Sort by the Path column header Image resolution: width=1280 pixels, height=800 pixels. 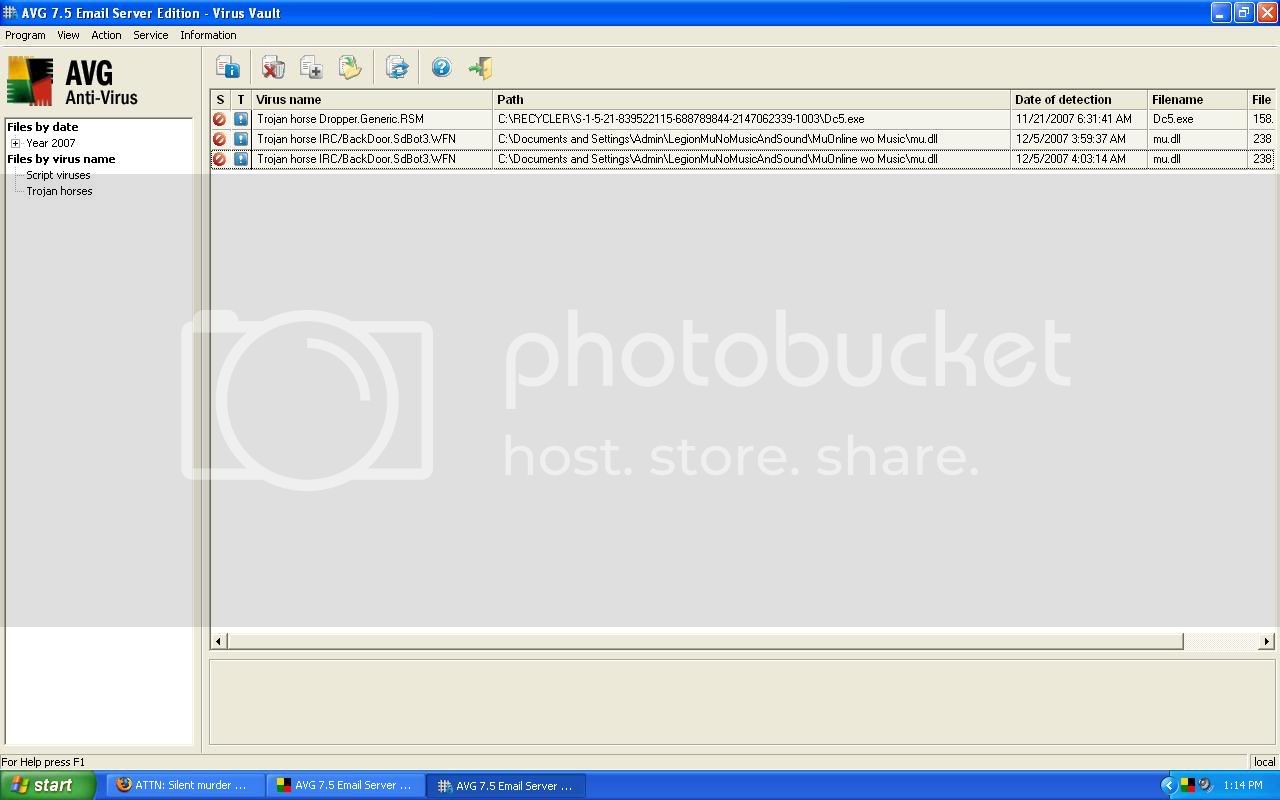click(751, 100)
